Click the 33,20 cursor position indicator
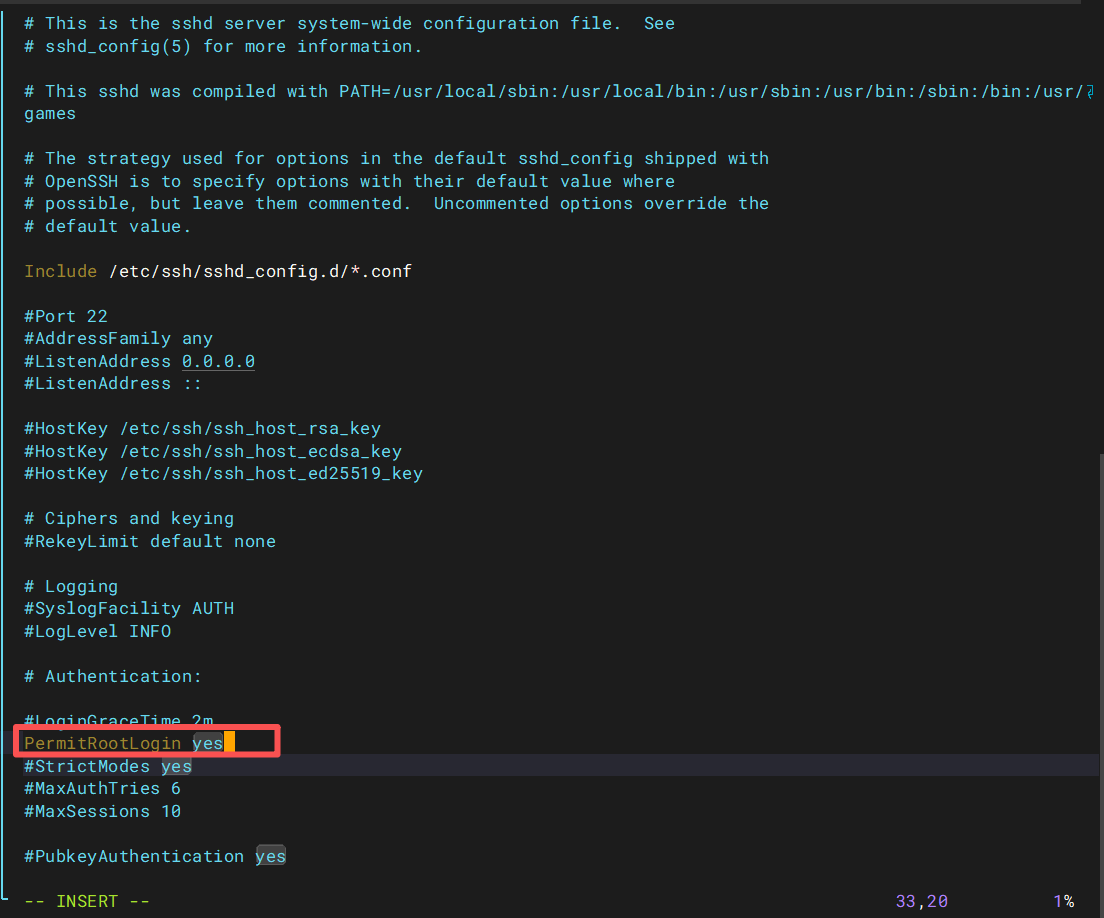Viewport: 1104px width, 918px height. tap(921, 901)
